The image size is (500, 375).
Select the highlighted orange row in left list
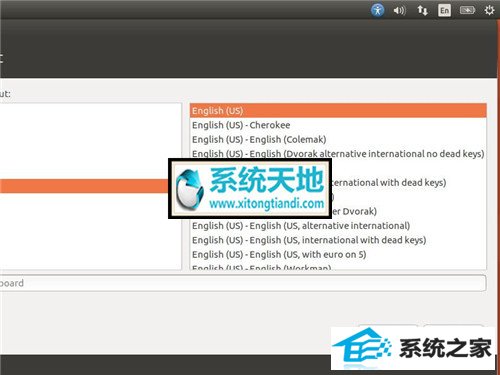84,186
